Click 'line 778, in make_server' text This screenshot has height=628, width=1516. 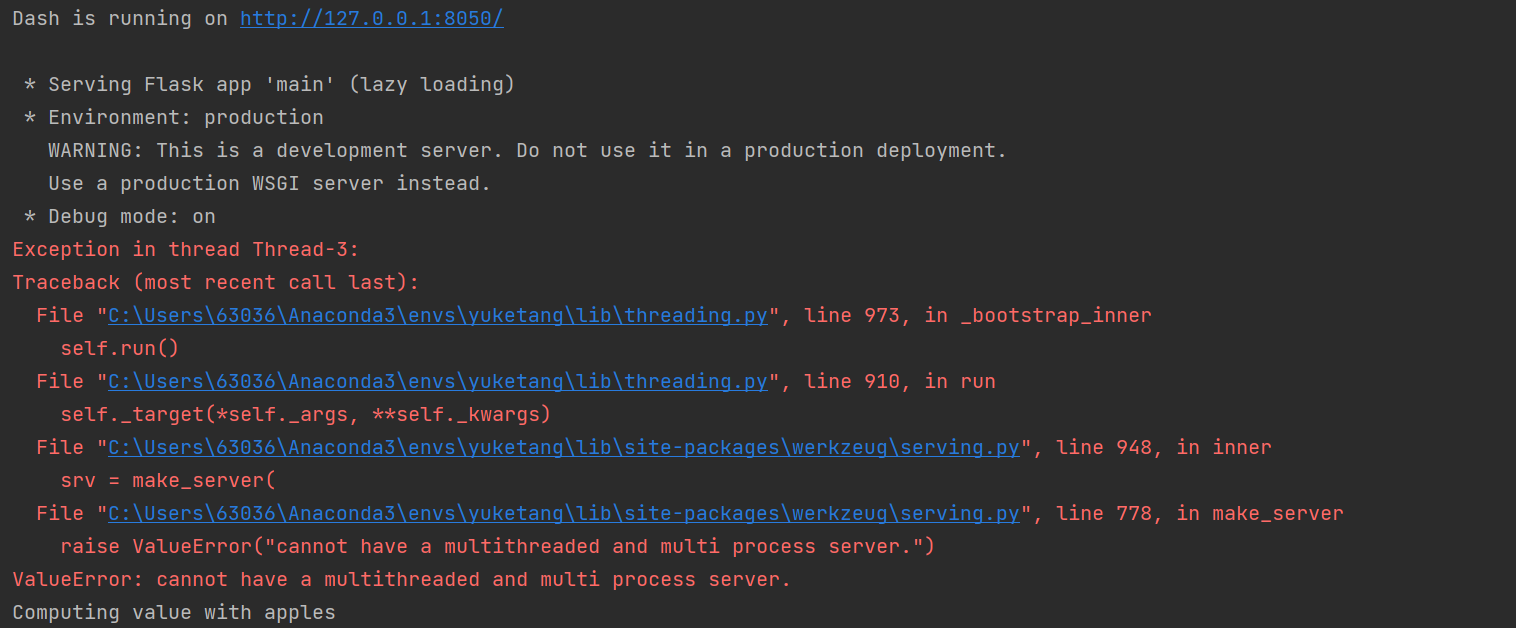[x=1200, y=514]
